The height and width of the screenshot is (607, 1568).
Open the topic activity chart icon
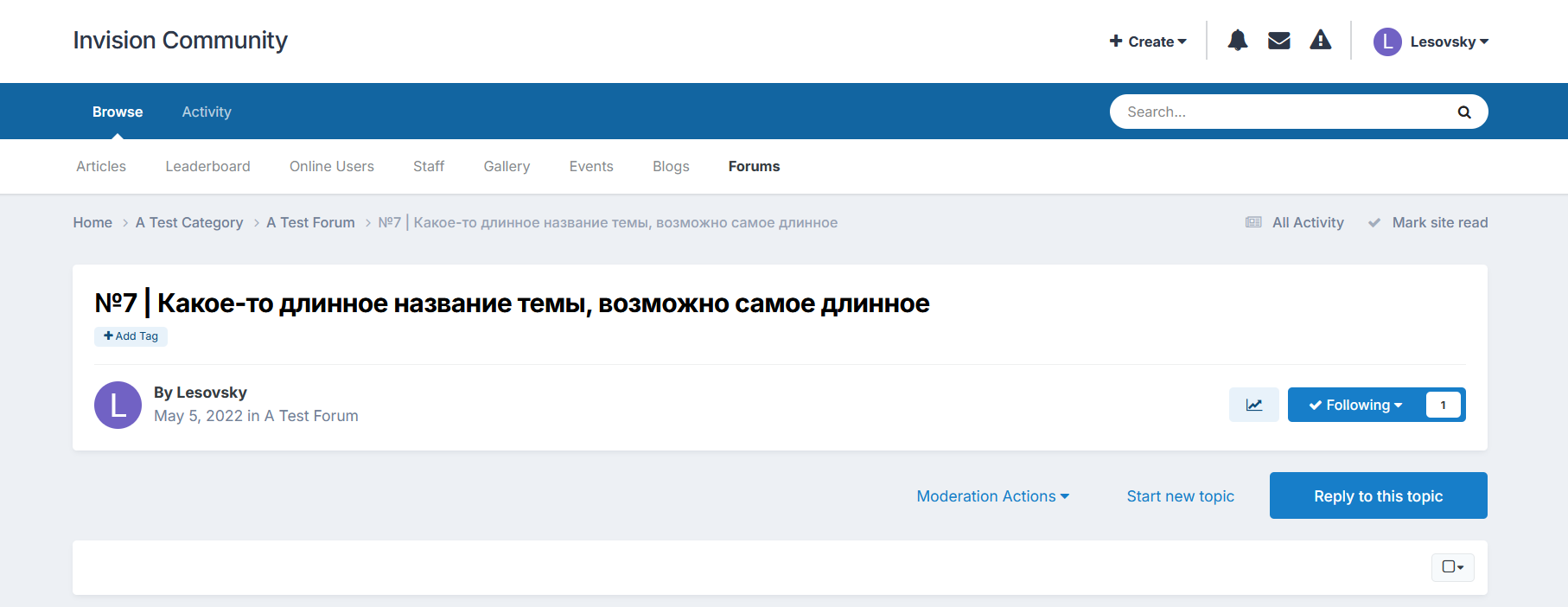click(1253, 405)
